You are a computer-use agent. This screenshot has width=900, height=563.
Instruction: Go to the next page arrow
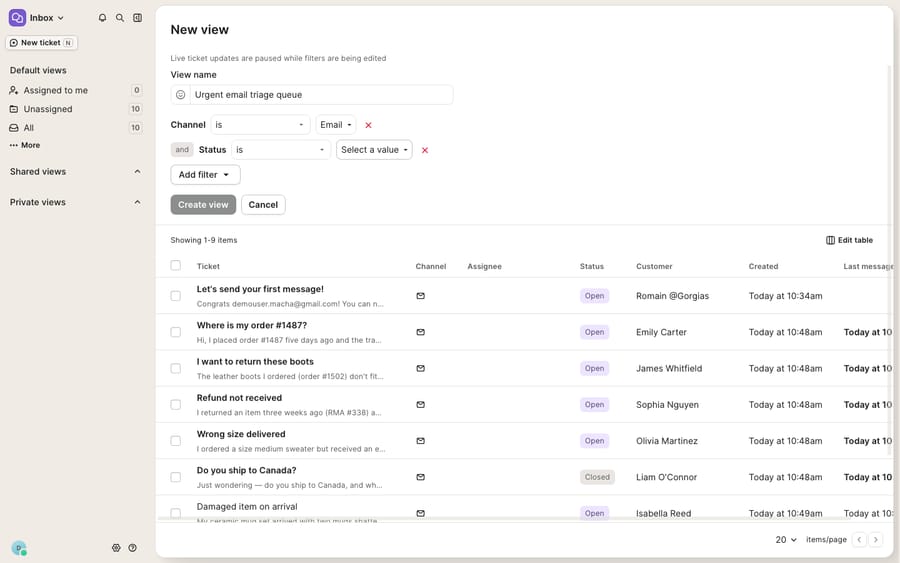[x=876, y=539]
